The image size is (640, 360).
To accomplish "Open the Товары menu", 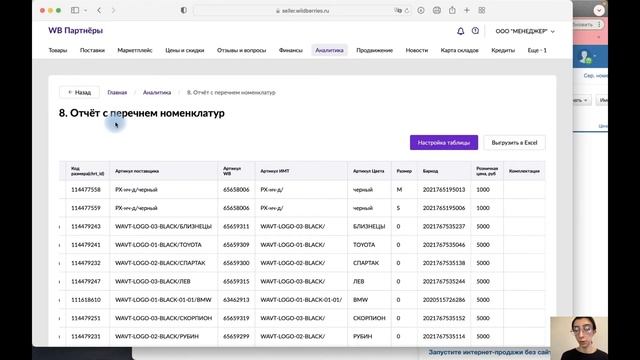I will pos(58,50).
